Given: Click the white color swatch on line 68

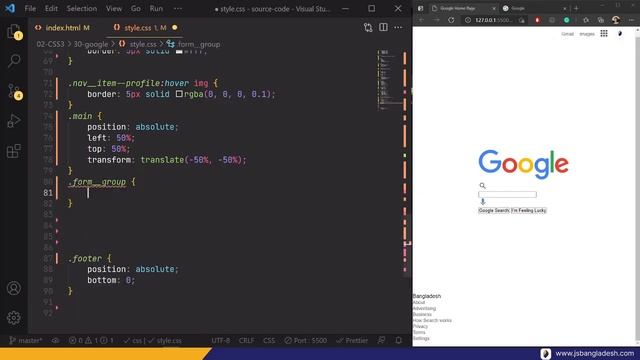Looking at the screenshot, I should 179,52.
